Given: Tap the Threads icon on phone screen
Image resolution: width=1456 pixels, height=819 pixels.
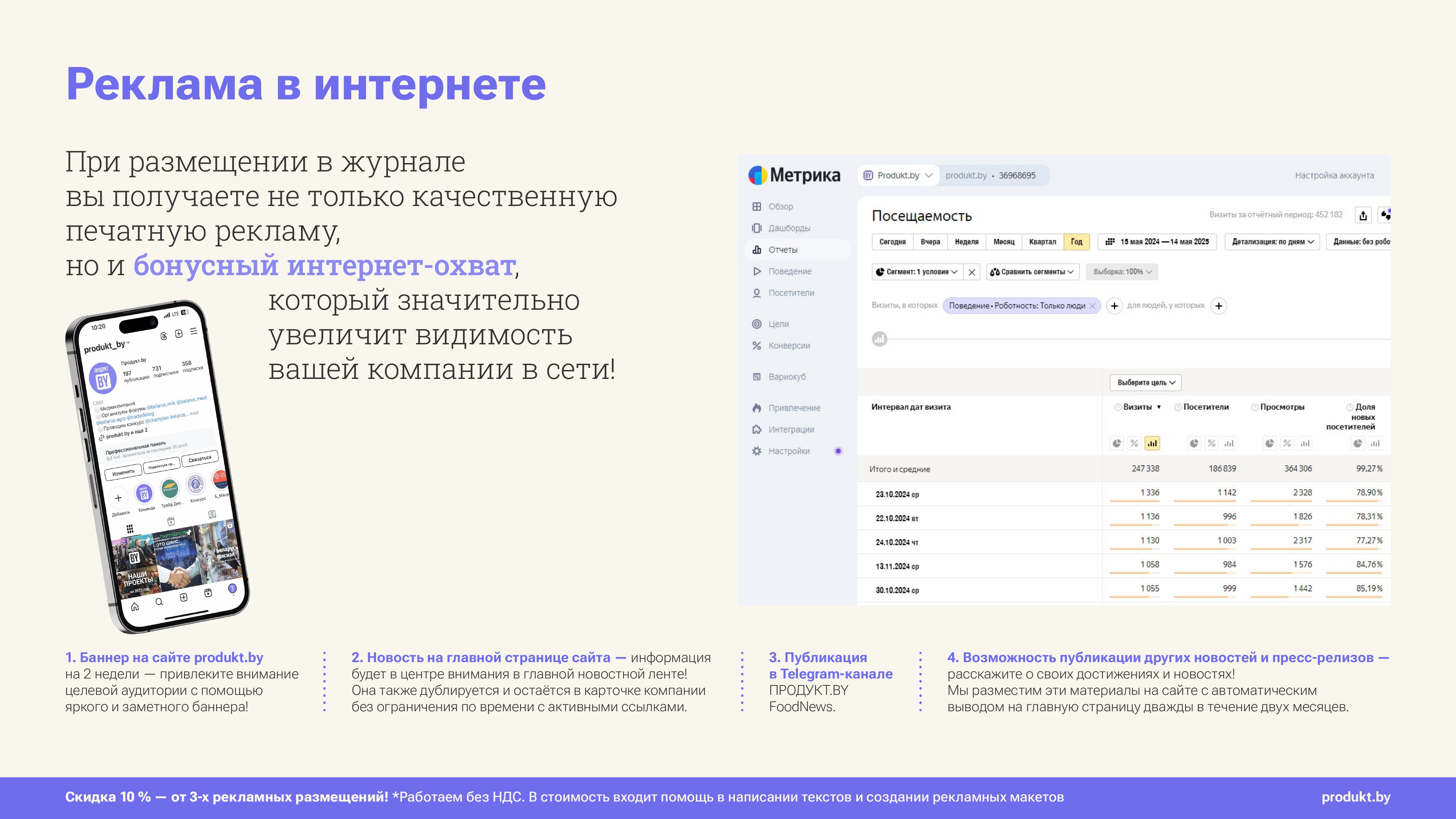Looking at the screenshot, I should 163,336.
